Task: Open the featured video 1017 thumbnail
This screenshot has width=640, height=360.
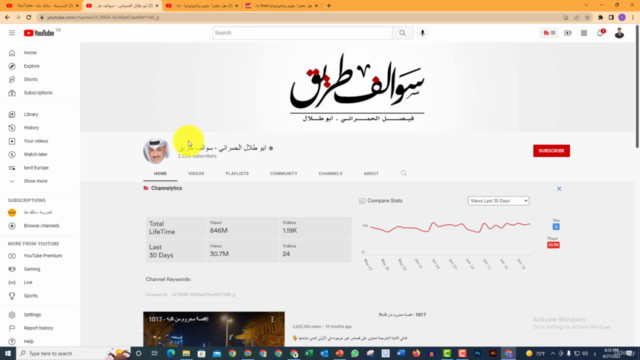Action: click(214, 329)
